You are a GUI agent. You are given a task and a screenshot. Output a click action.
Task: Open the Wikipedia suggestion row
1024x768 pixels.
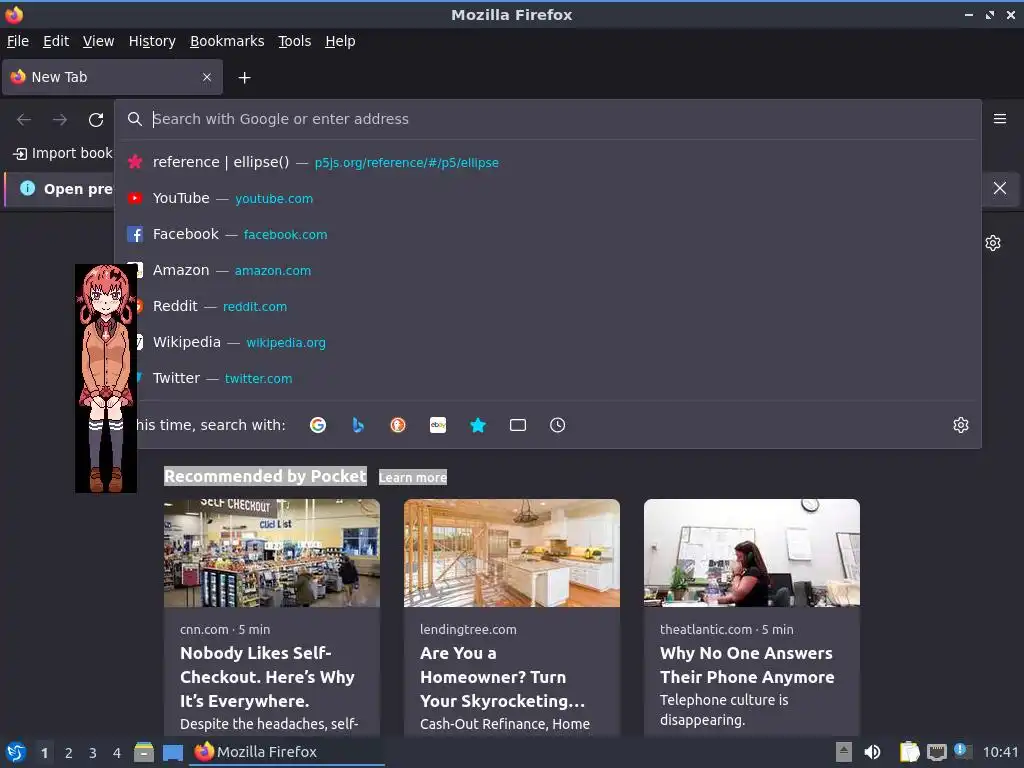549,342
